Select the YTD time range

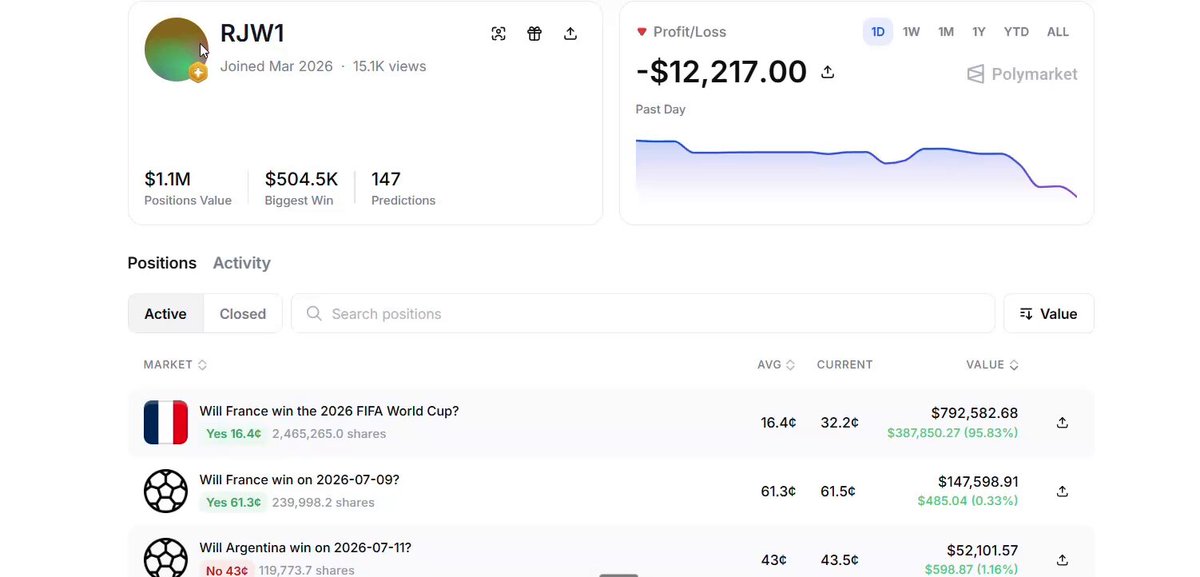click(x=1016, y=32)
